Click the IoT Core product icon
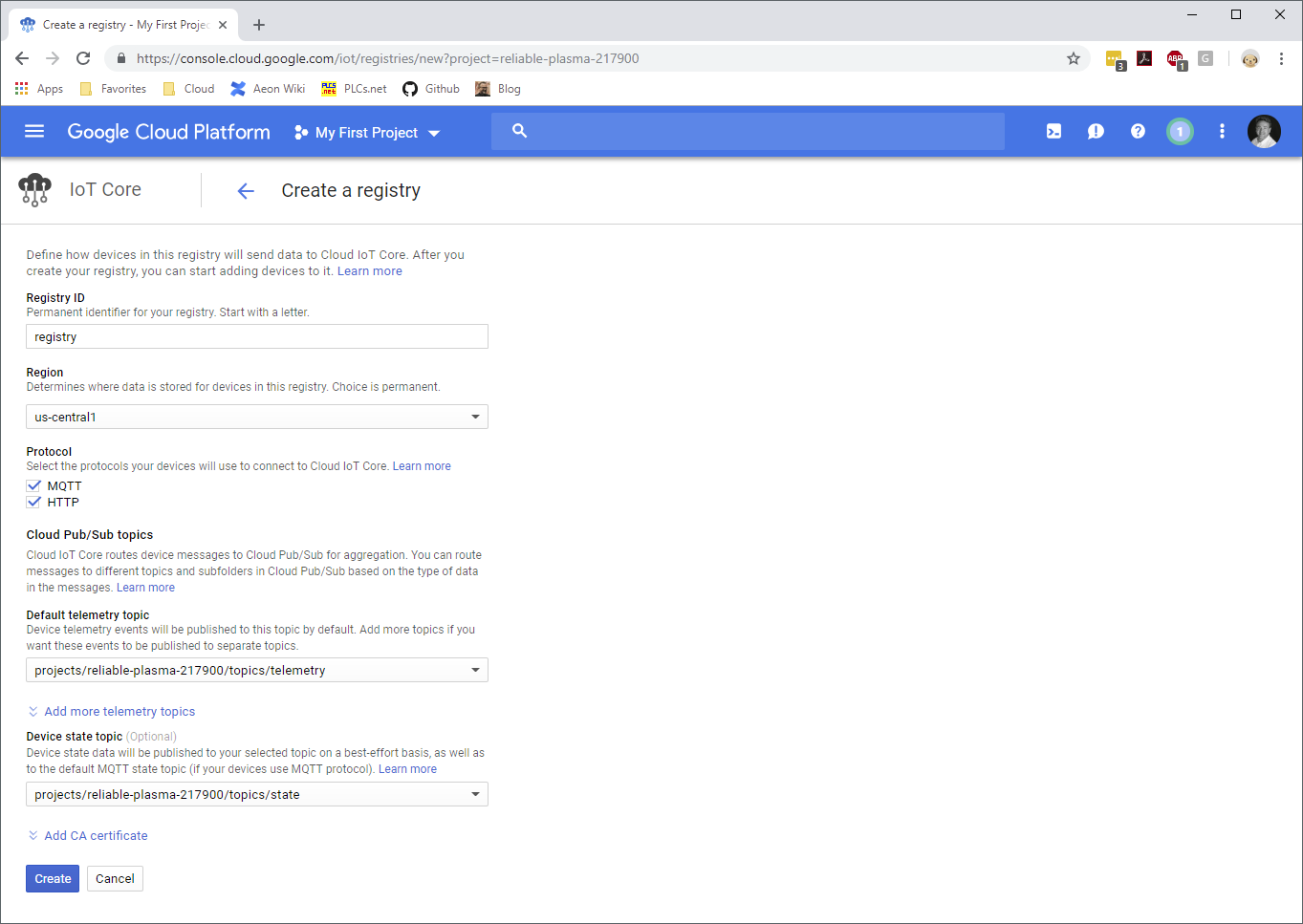The height and width of the screenshot is (924, 1303). click(34, 190)
